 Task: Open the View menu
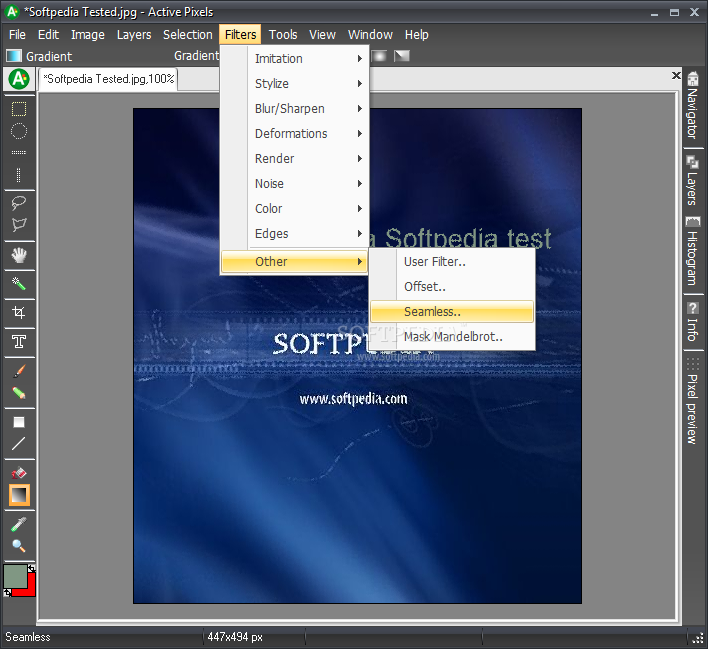(322, 35)
